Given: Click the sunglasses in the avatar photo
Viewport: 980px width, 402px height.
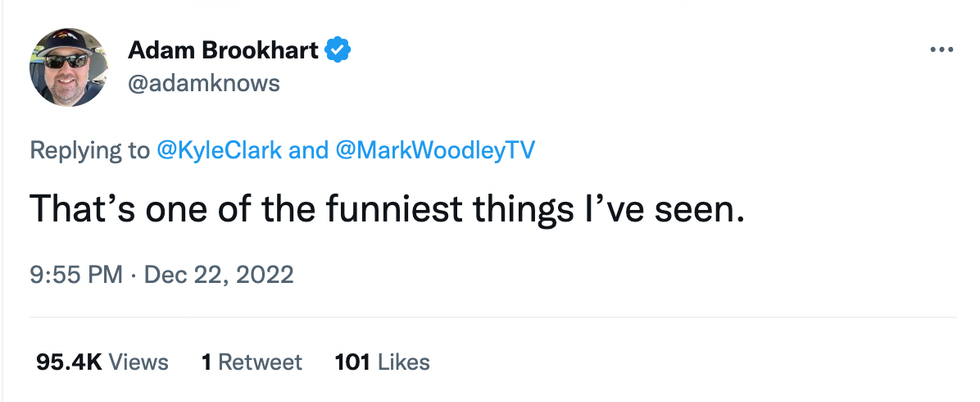Looking at the screenshot, I should [x=66, y=62].
